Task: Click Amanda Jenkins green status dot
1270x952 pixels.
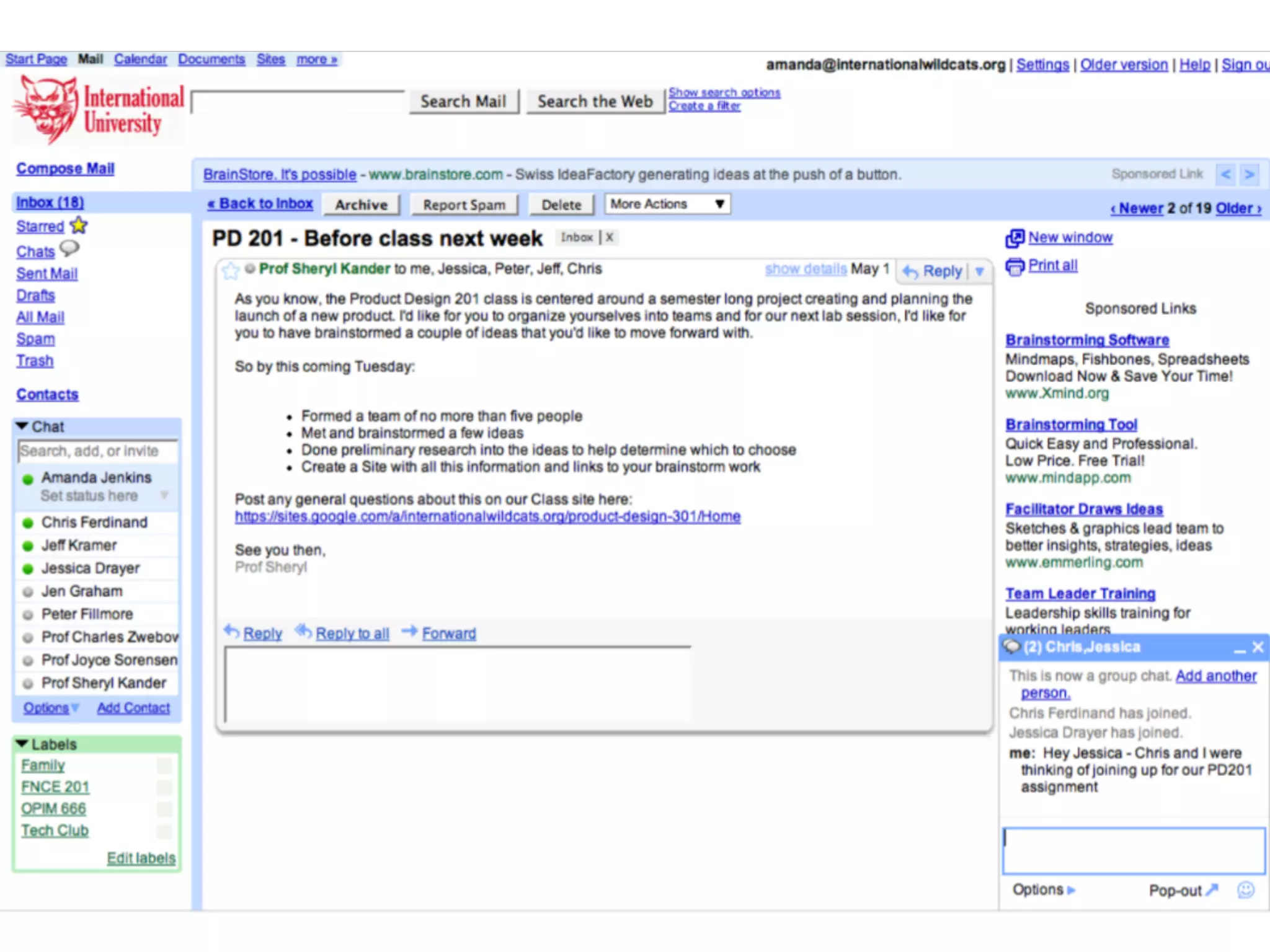Action: click(28, 479)
